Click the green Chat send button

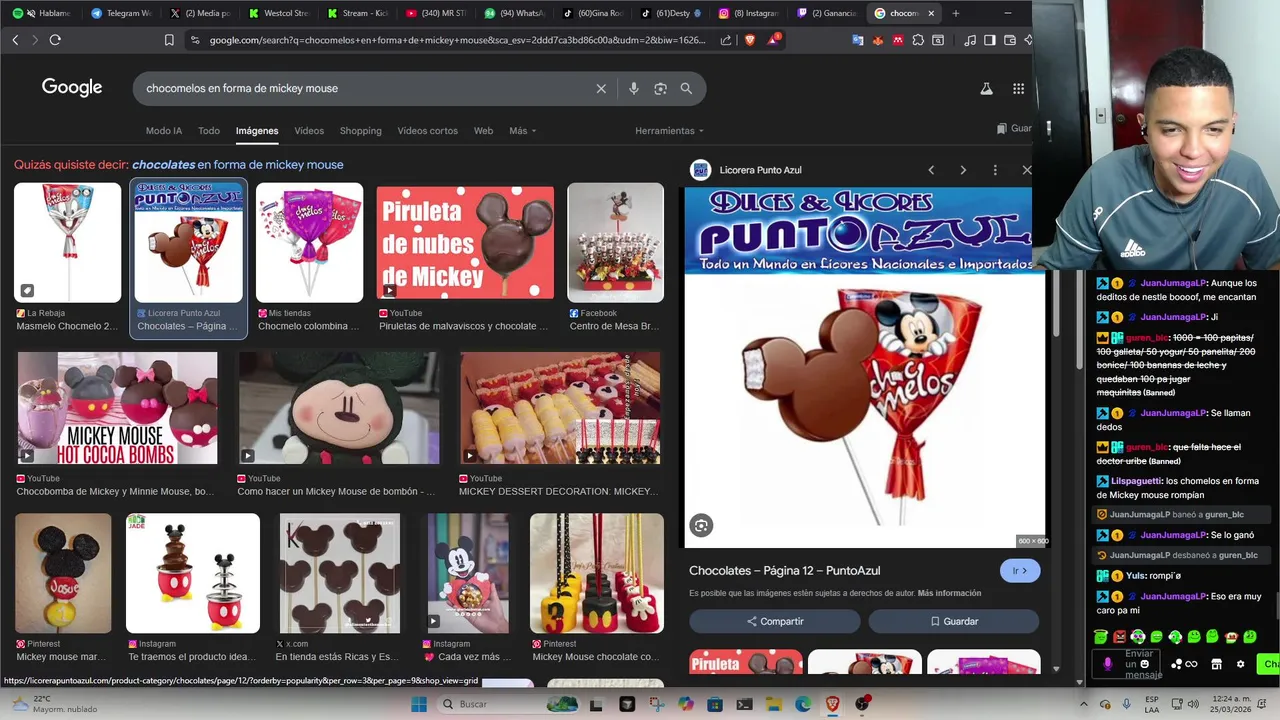(1270, 664)
